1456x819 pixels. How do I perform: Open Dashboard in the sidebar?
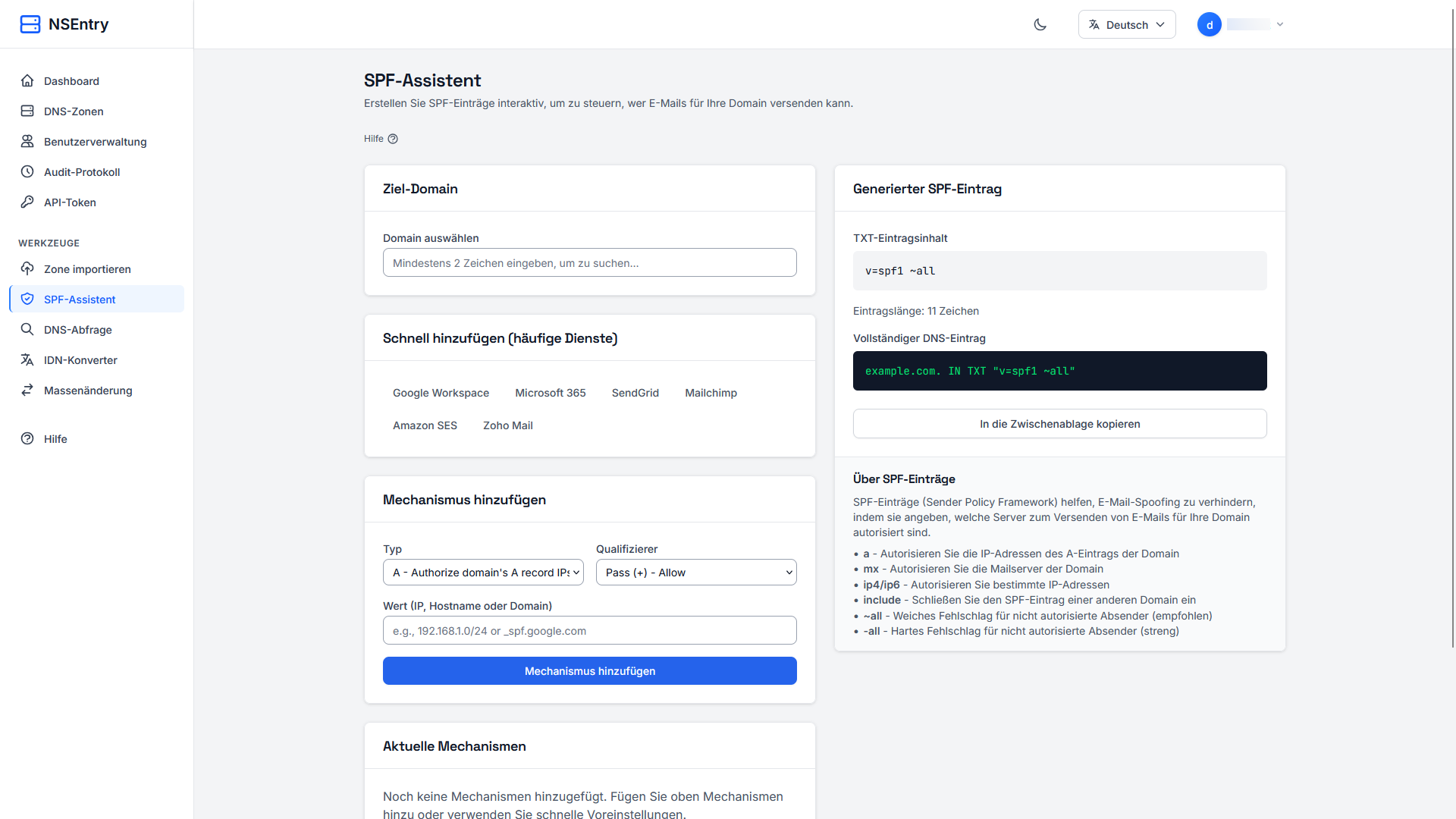pos(96,80)
